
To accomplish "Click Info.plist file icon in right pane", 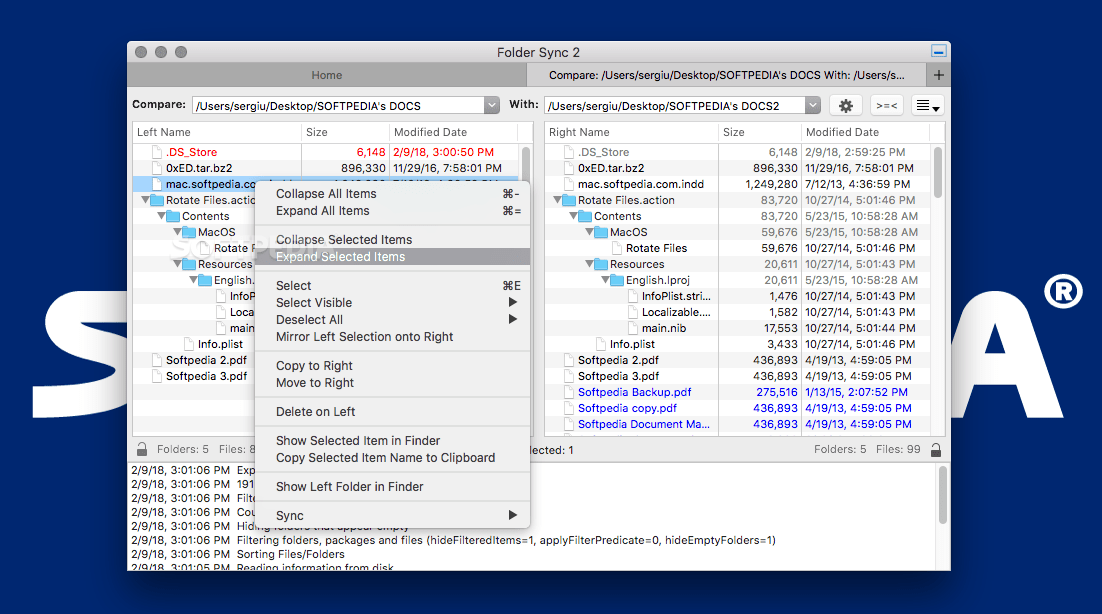I will coord(601,344).
